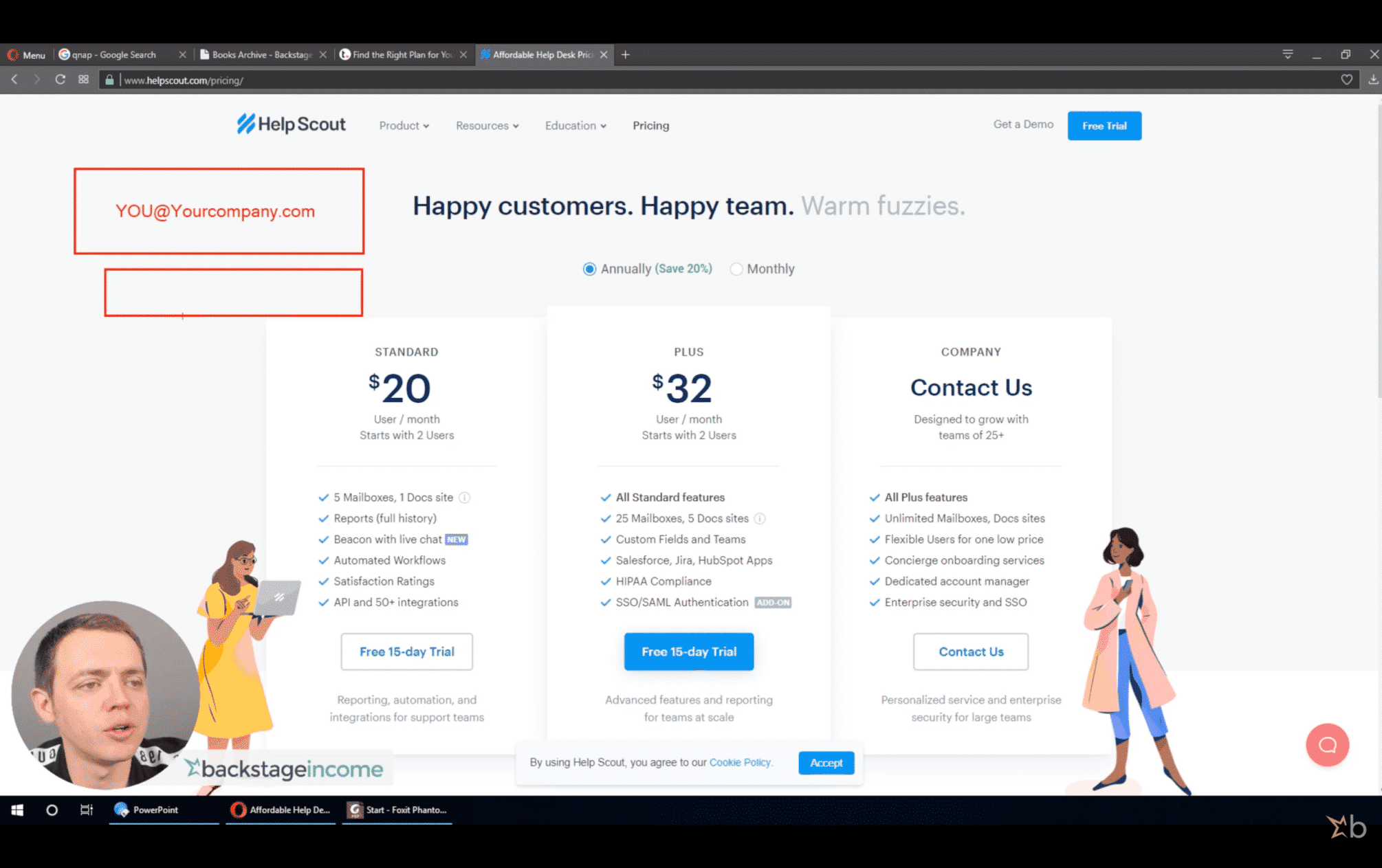
Task: Click the HIPAA Compliance feature text
Action: [x=663, y=581]
